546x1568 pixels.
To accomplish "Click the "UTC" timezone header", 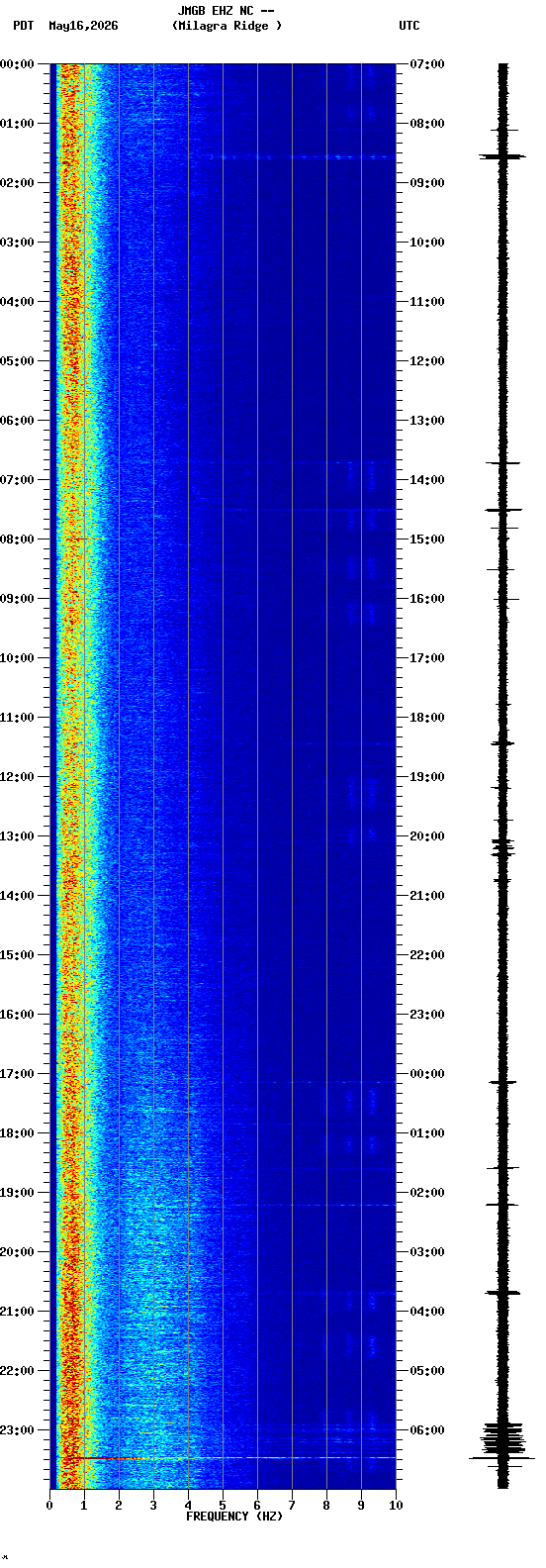I will tap(409, 26).
